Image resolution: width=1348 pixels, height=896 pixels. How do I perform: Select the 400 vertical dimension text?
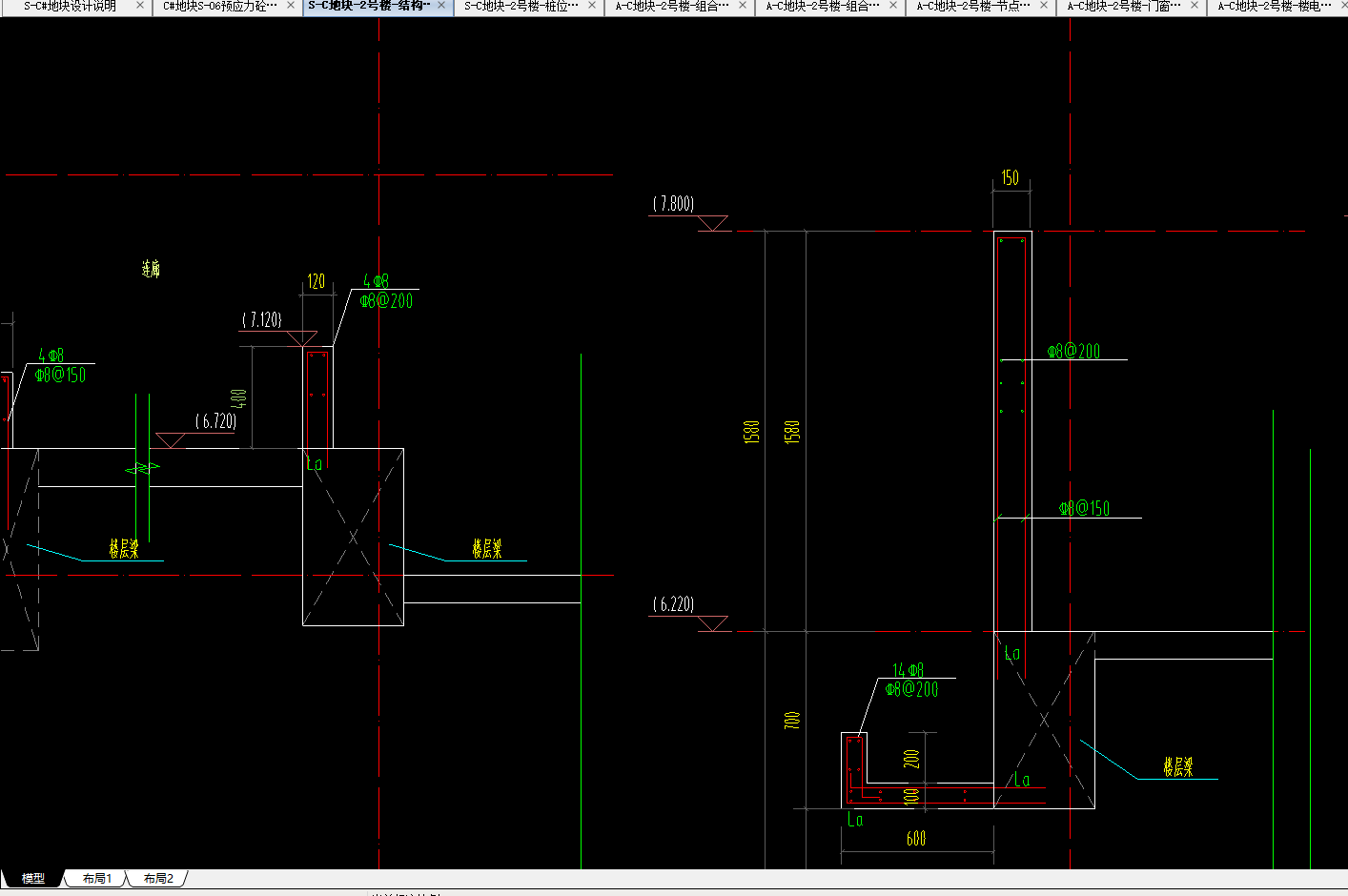tap(239, 397)
